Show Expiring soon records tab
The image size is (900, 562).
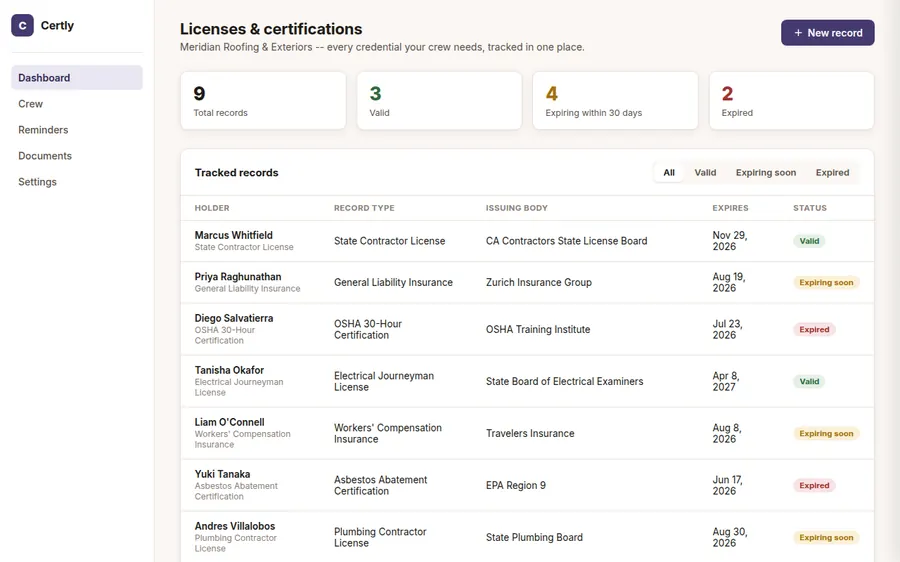point(766,173)
